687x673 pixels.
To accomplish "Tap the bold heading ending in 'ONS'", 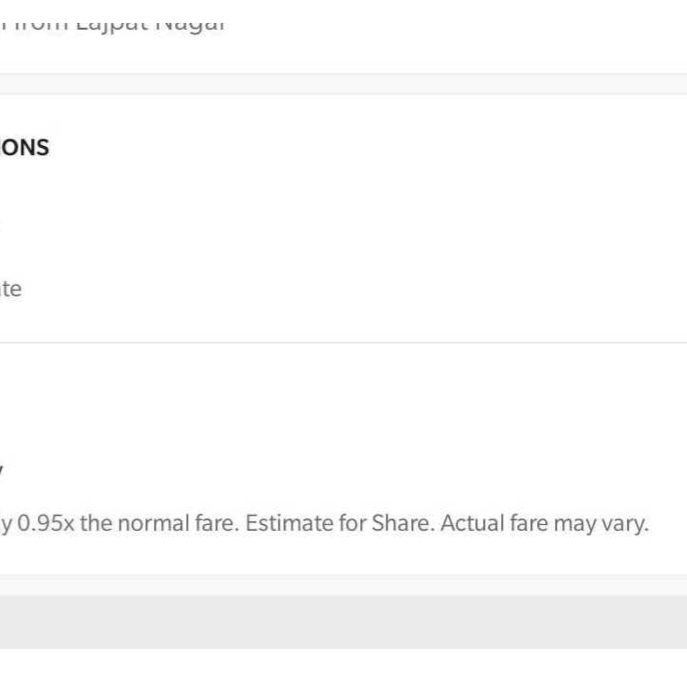I will coord(24,148).
